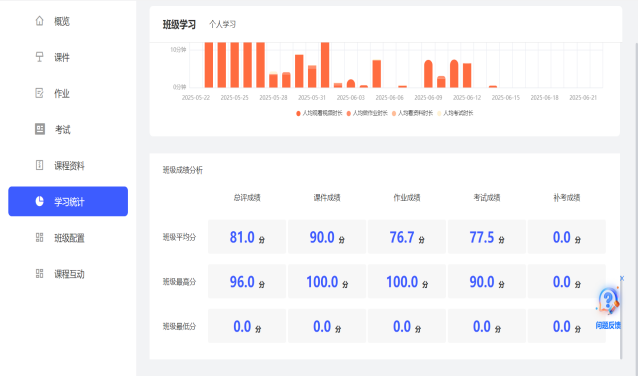Image resolution: width=638 pixels, height=376 pixels.
Task: Switch to the 班级学习 tab
Action: [179, 24]
